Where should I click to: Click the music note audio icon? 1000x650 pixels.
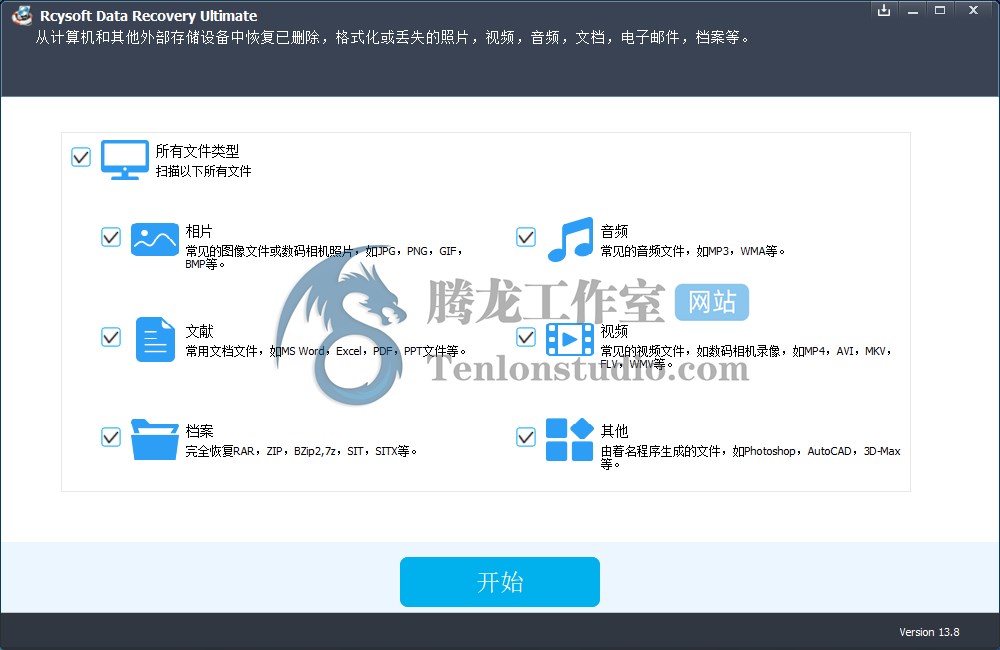(x=570, y=239)
